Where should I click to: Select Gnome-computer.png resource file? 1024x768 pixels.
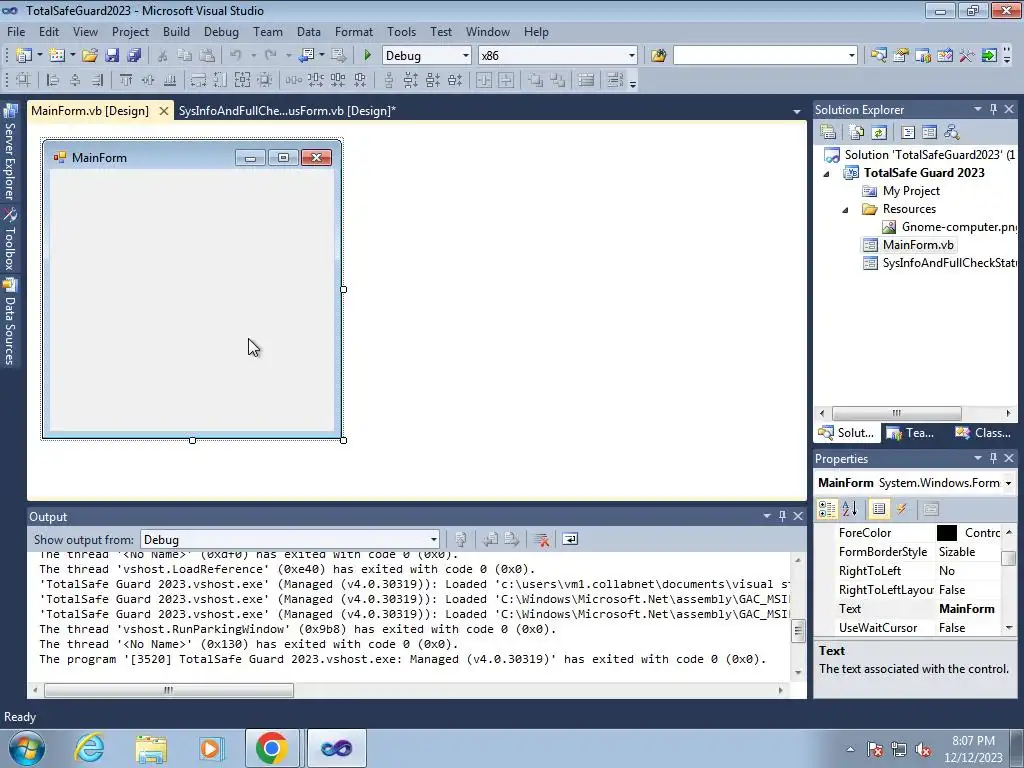tap(950, 227)
